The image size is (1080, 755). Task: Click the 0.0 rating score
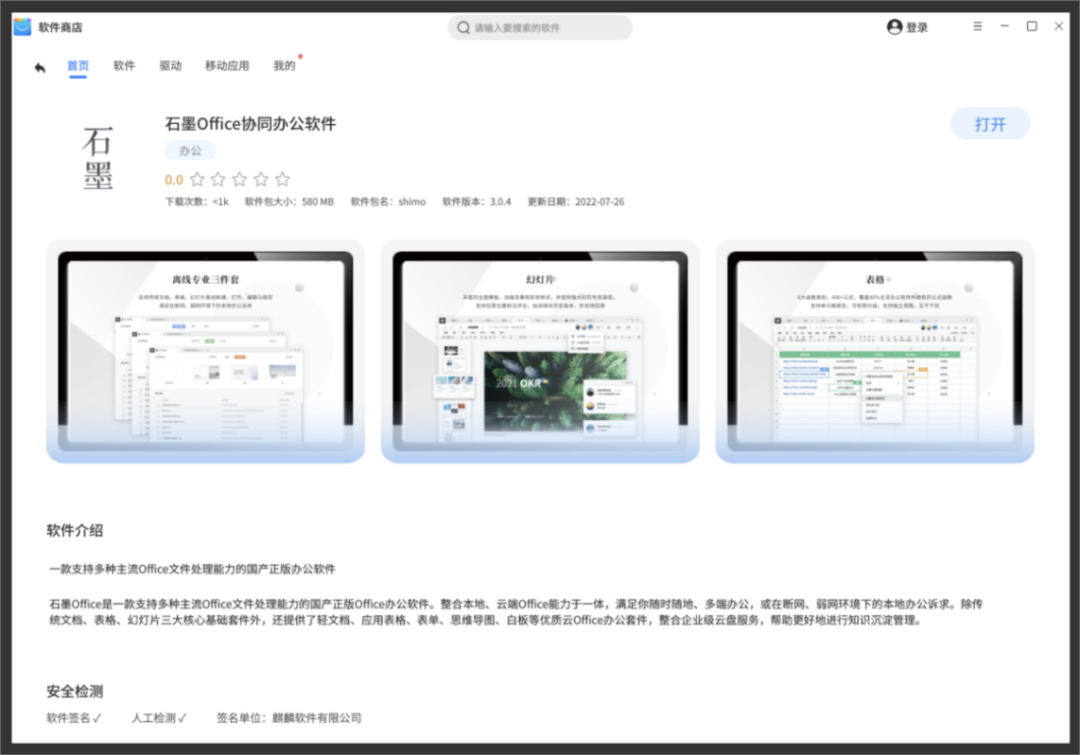(x=174, y=180)
